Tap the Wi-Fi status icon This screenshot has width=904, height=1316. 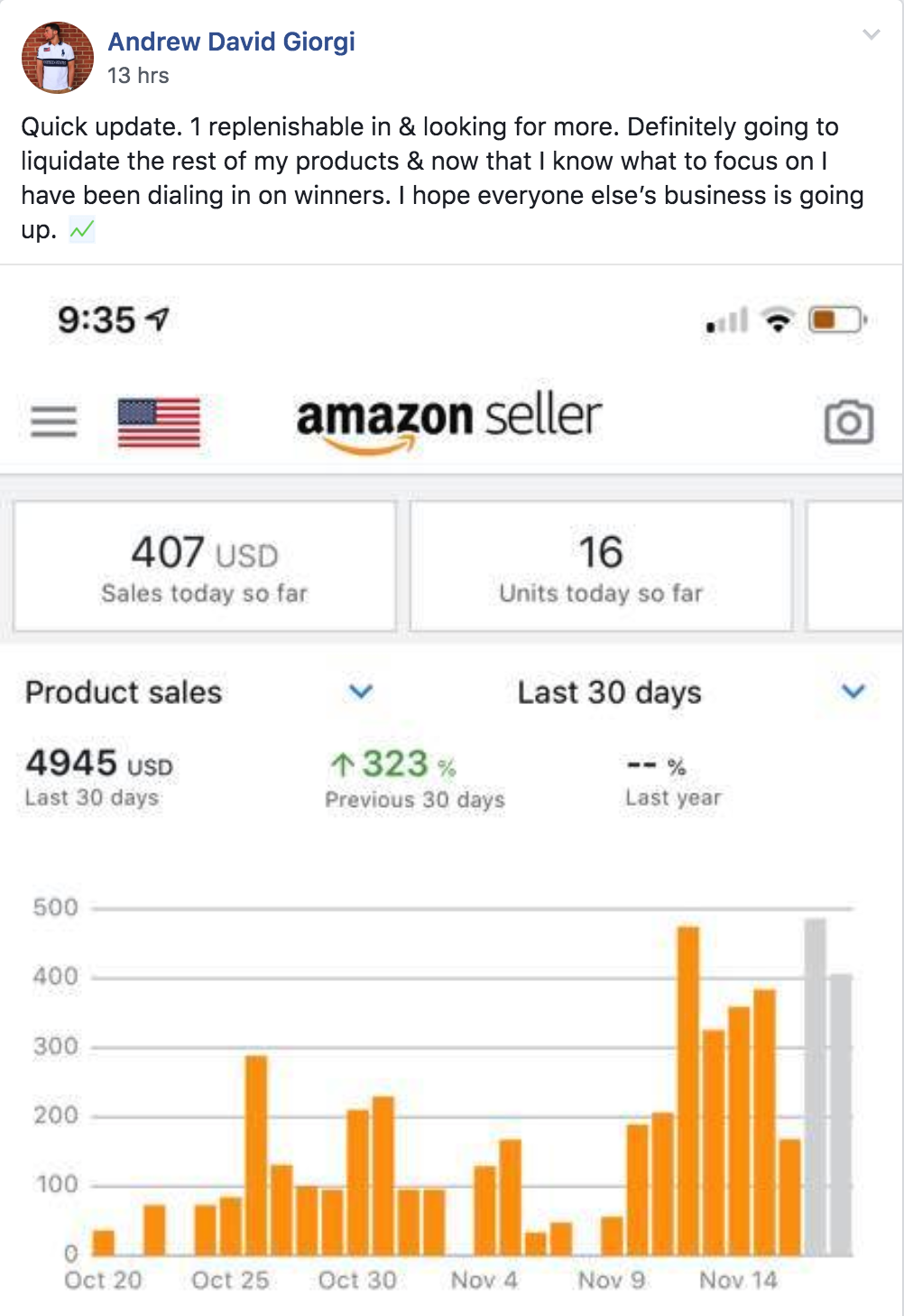(778, 320)
